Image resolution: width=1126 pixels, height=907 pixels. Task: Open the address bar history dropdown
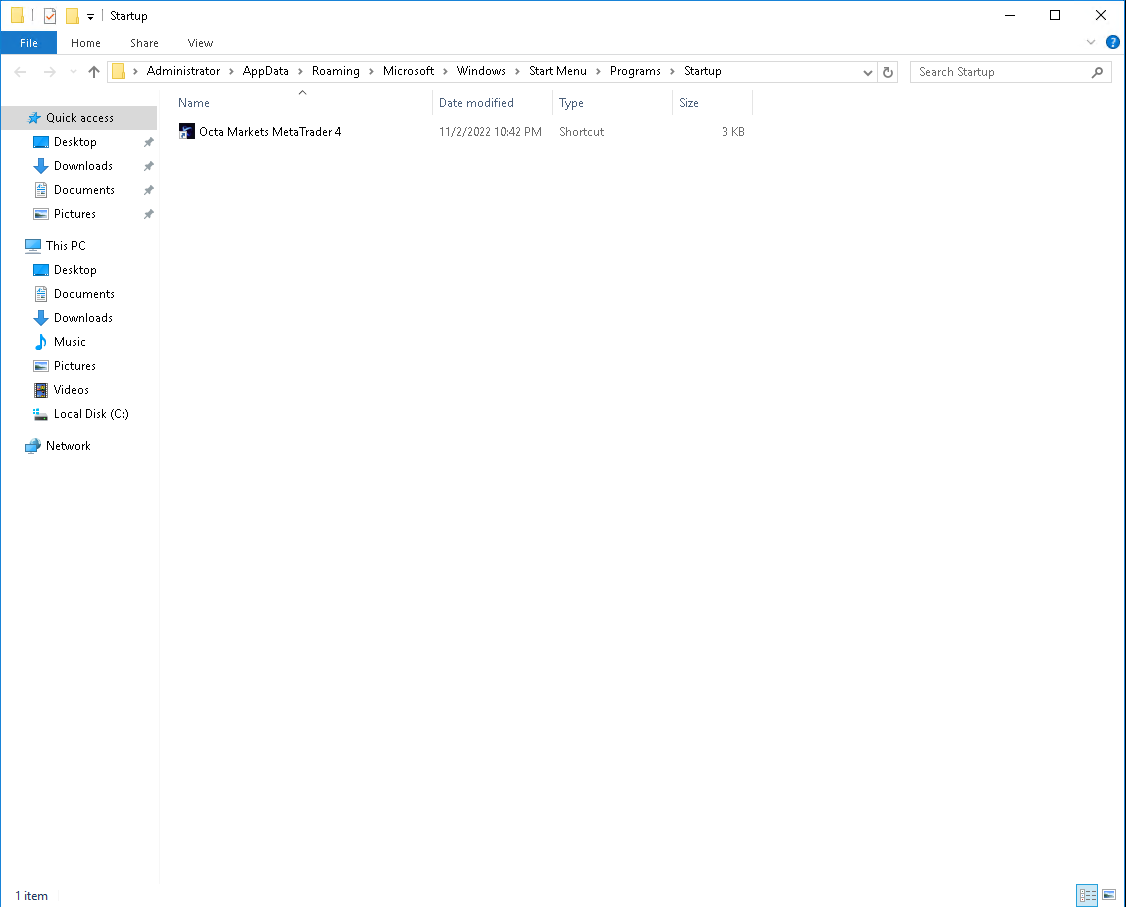click(867, 72)
